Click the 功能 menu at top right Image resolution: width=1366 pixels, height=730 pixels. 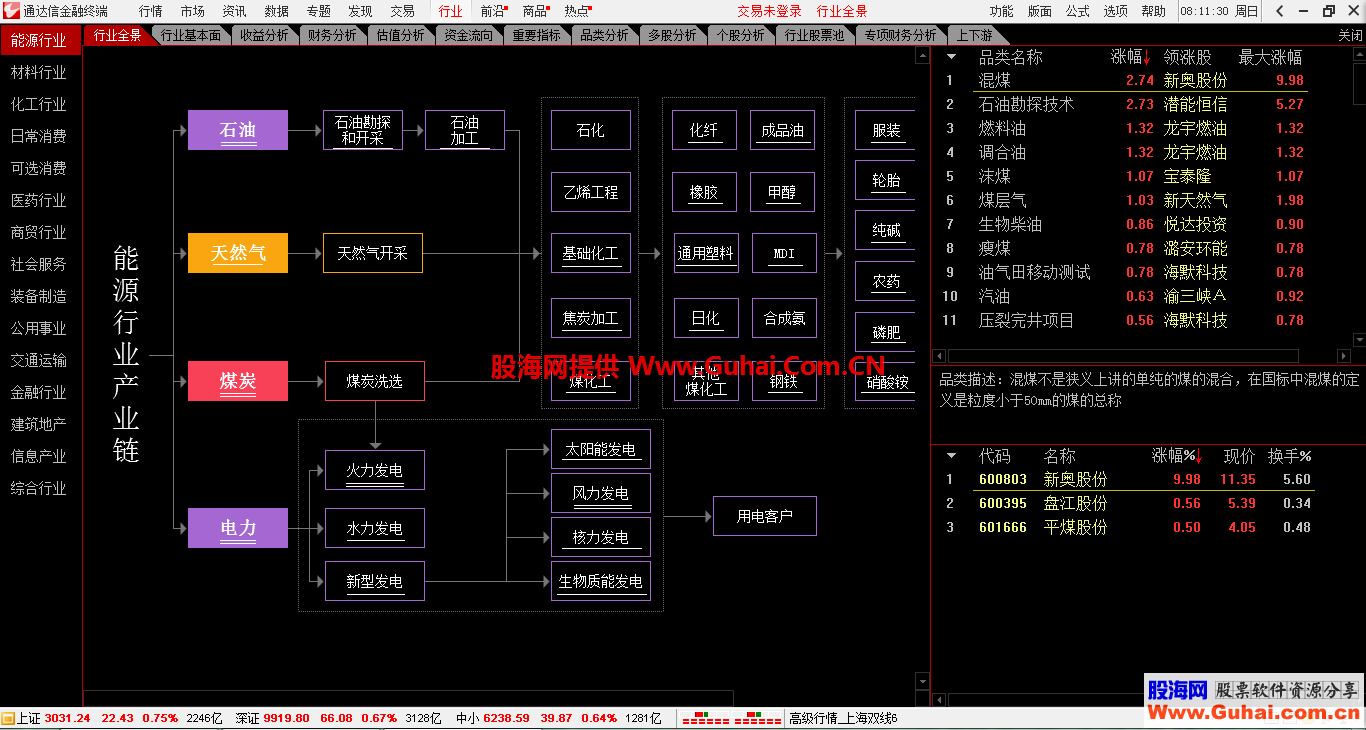point(1001,11)
